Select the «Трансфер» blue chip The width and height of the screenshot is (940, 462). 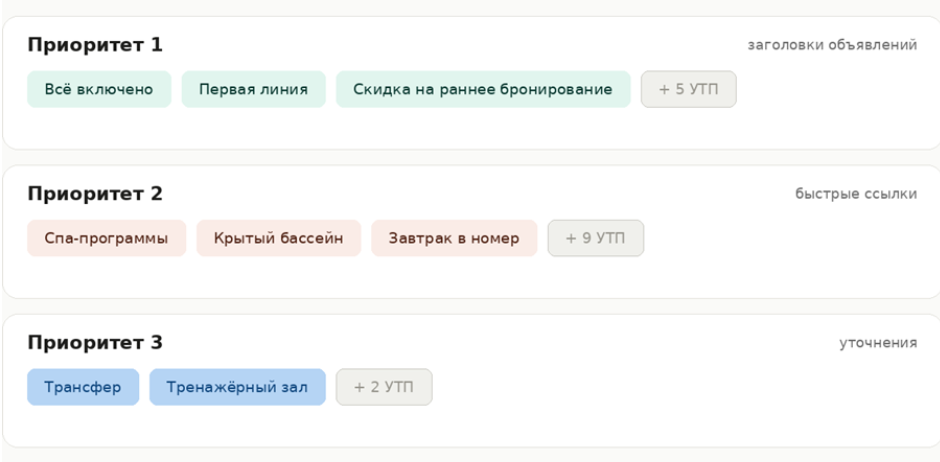(x=83, y=387)
